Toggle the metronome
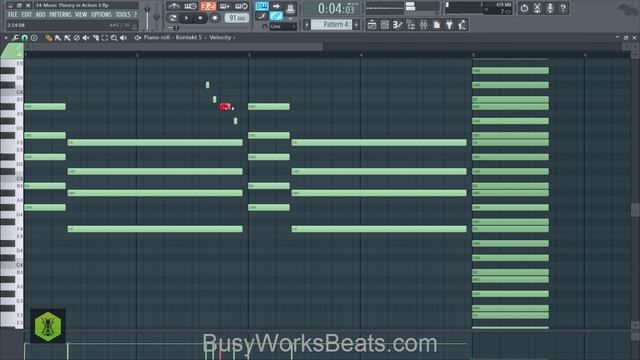This screenshot has height=360, width=640. coord(174,6)
